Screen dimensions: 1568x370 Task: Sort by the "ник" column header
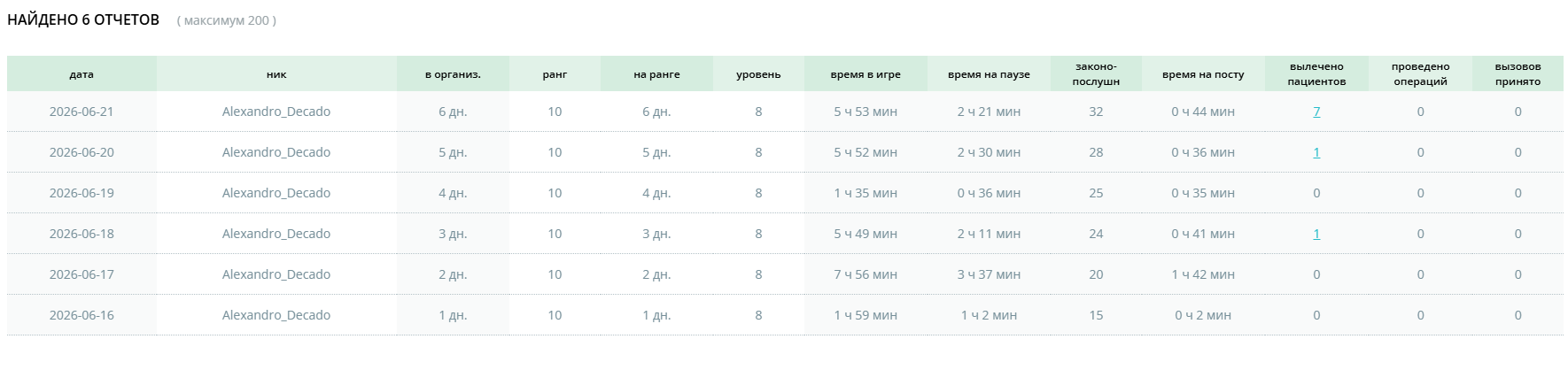[x=276, y=73]
